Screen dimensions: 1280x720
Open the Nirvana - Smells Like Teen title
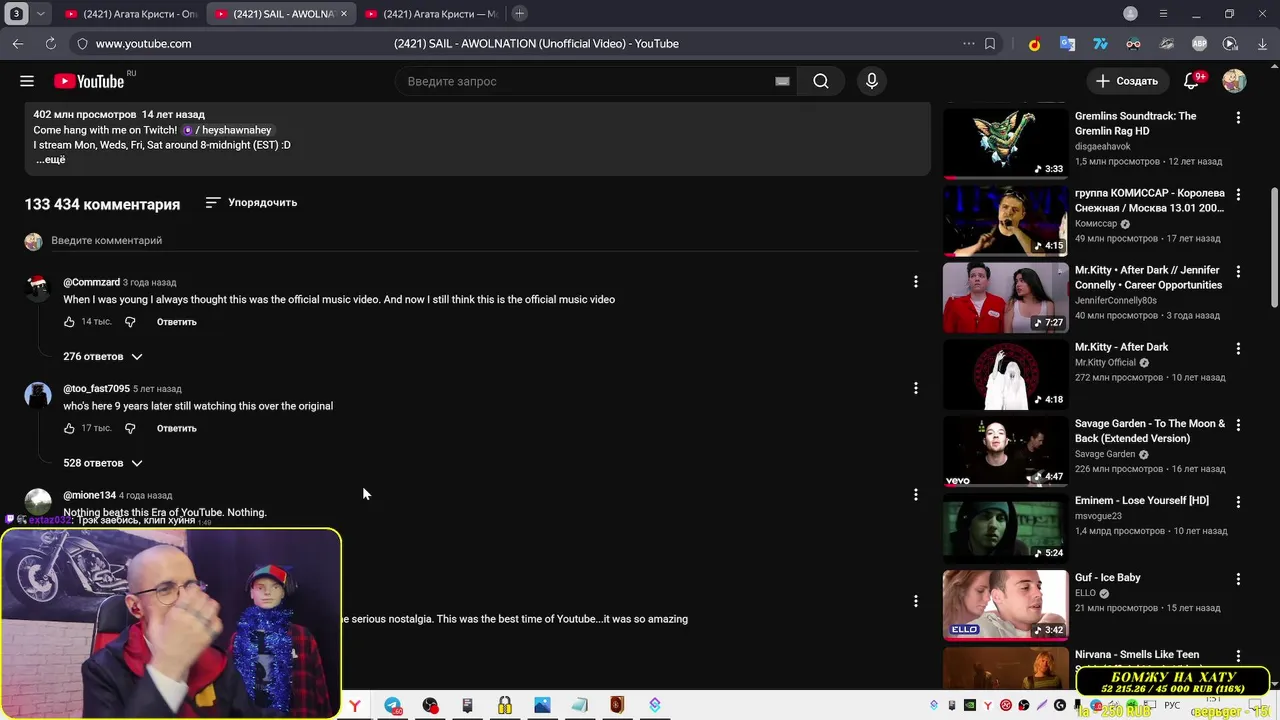(x=1137, y=655)
